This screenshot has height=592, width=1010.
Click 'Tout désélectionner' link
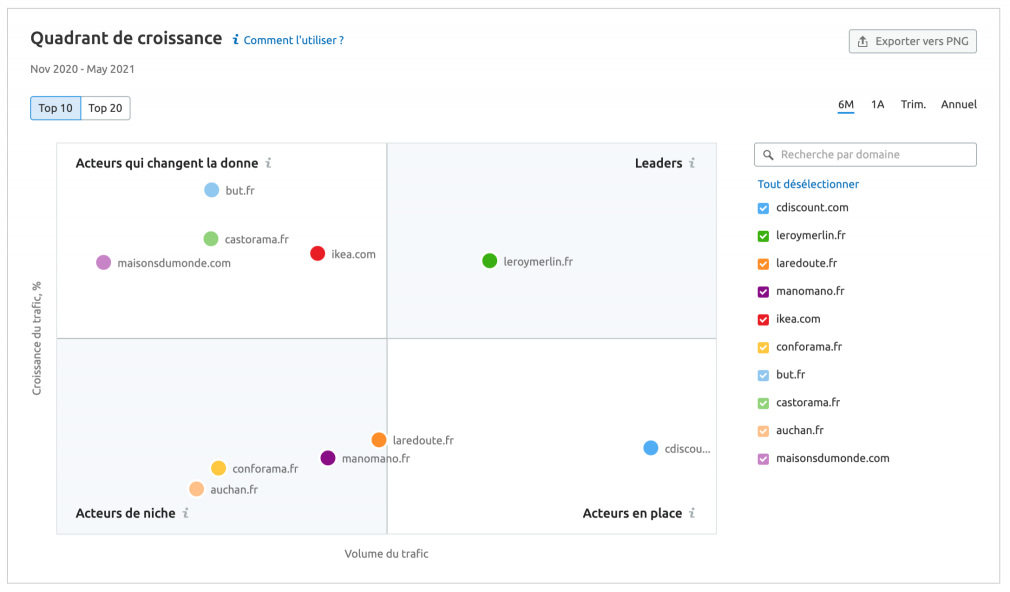(x=808, y=184)
